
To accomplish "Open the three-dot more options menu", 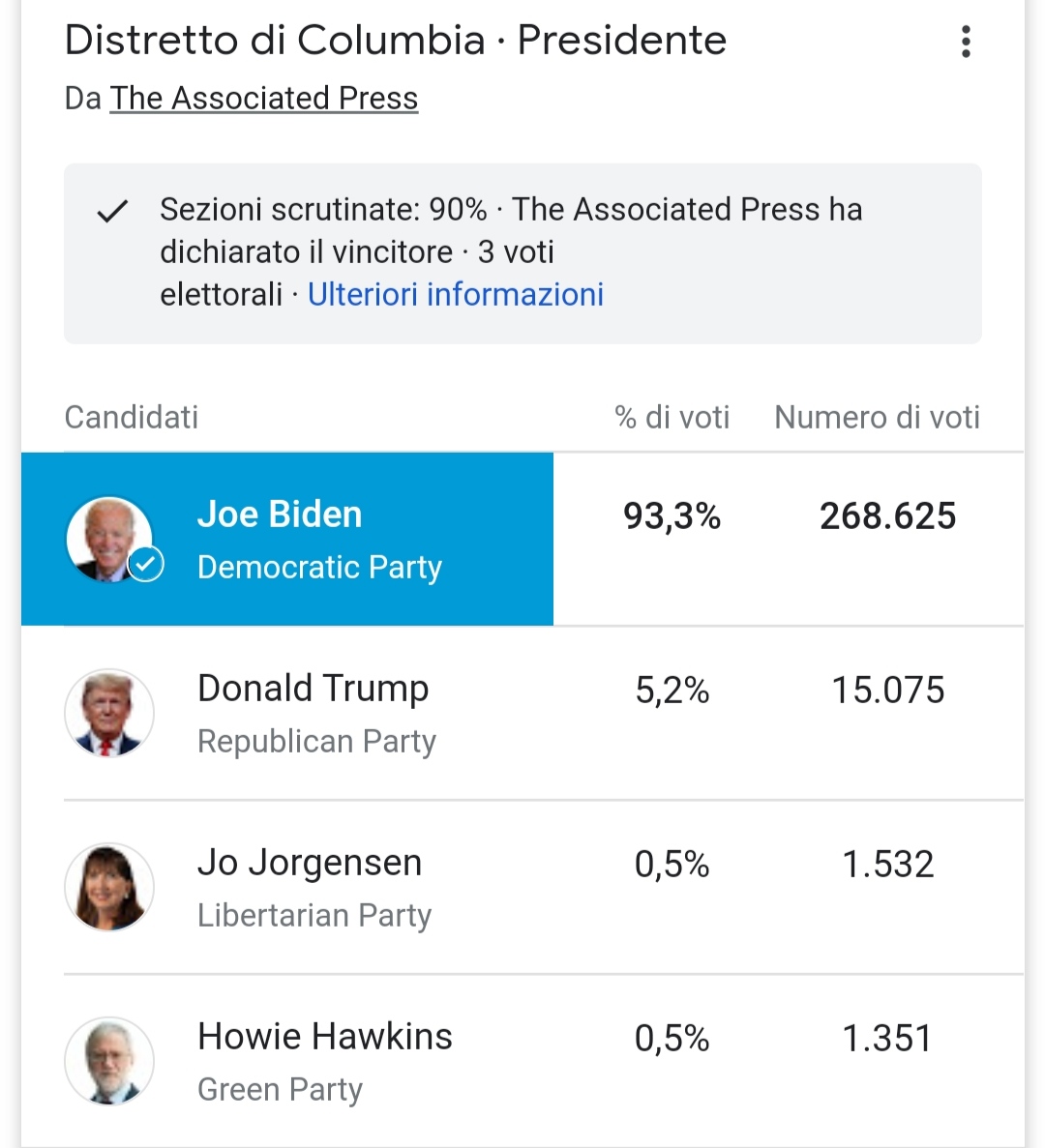I will pos(965,42).
